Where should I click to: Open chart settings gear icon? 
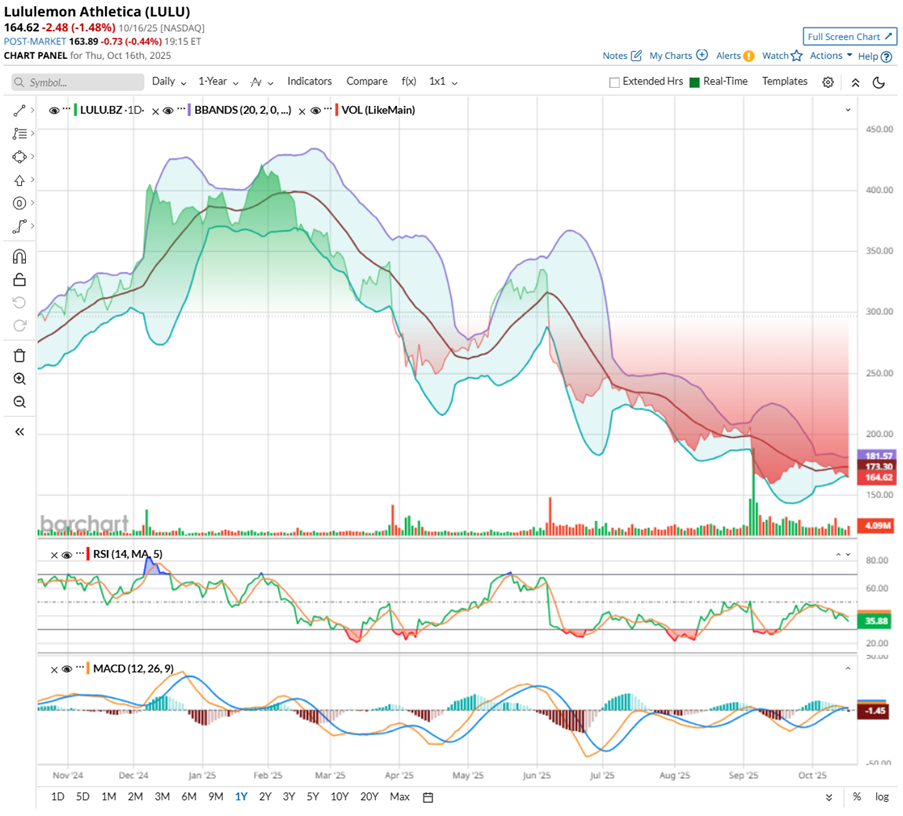point(828,82)
